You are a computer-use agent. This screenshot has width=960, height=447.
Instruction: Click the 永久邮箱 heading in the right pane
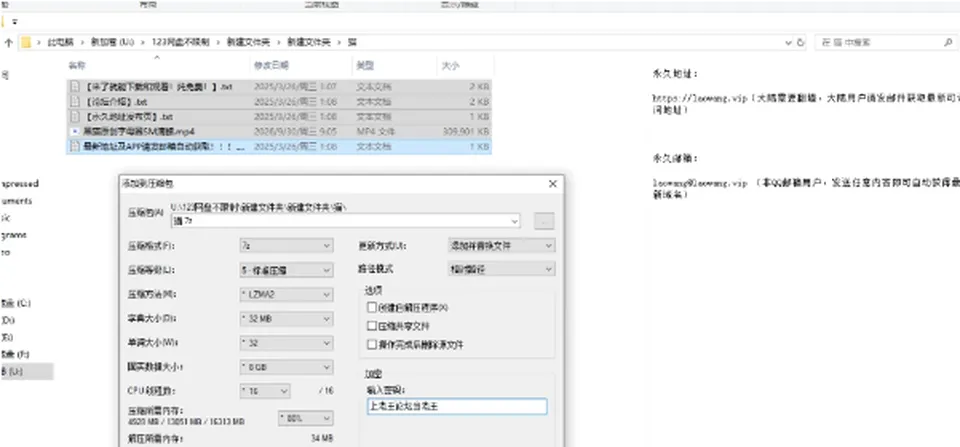coord(675,159)
